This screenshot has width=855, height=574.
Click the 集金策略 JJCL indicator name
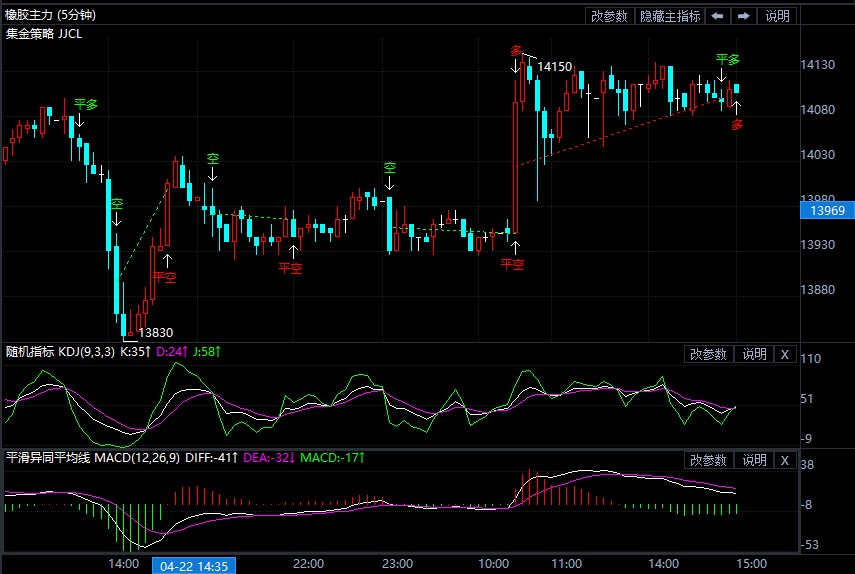coord(44,33)
